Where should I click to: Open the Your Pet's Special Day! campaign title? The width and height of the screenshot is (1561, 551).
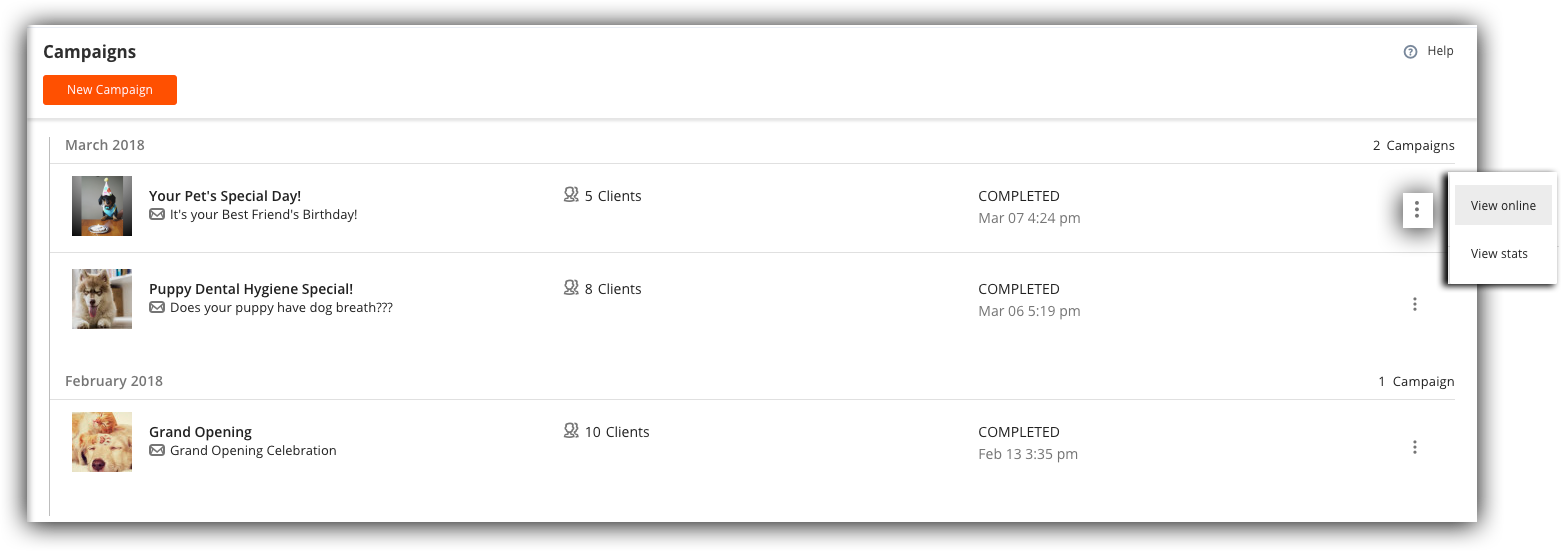coord(225,196)
